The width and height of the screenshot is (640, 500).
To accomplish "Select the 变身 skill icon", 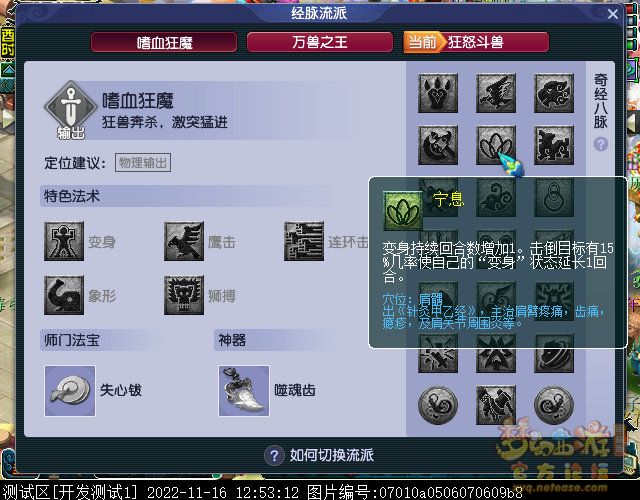I will [x=64, y=241].
